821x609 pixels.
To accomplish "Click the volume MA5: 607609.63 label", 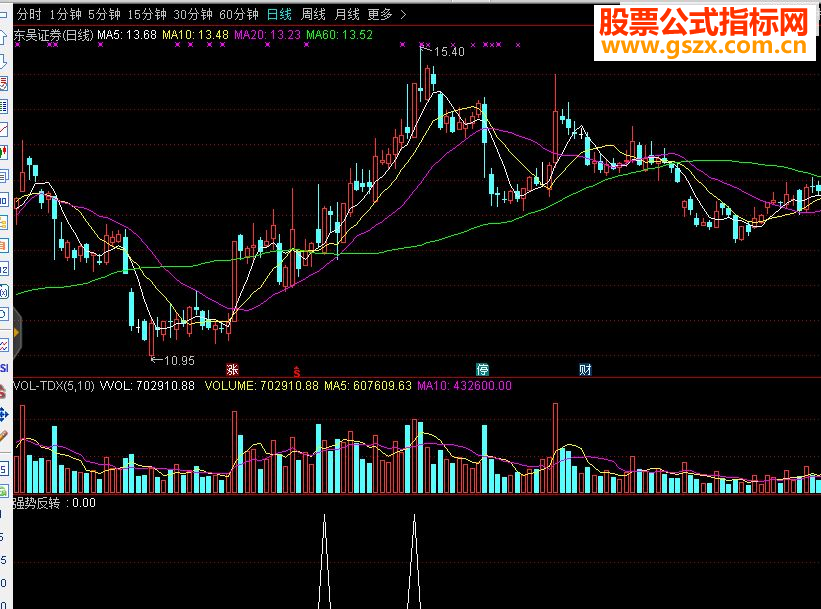I will click(368, 386).
